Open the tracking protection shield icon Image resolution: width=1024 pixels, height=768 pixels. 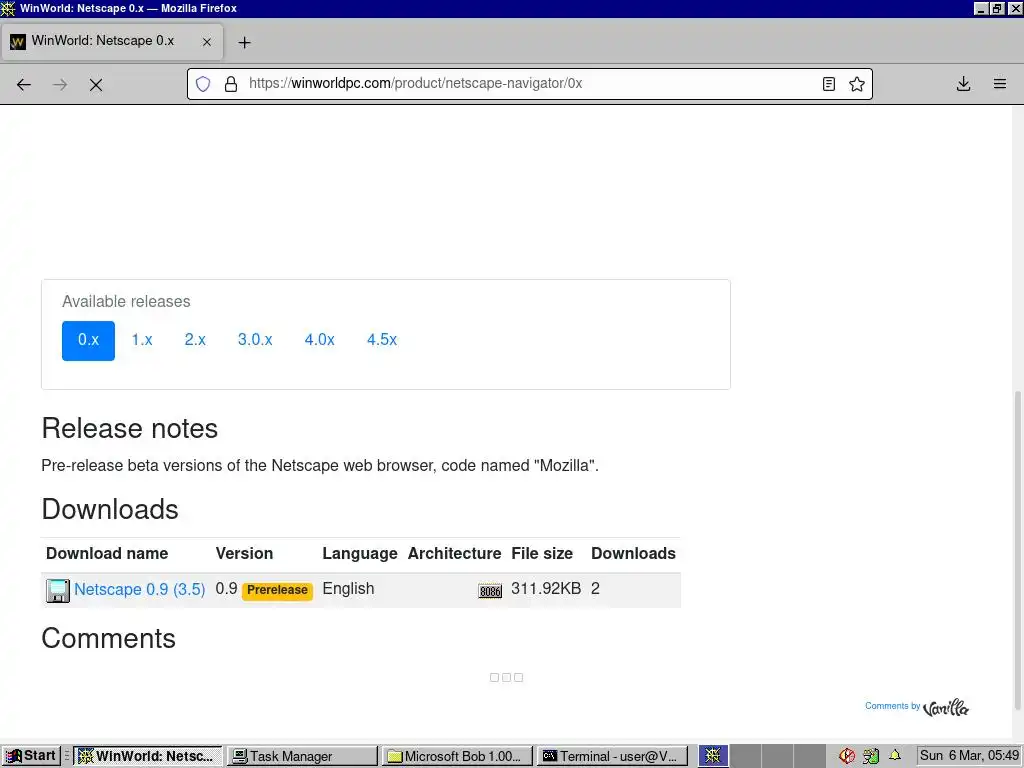(x=203, y=84)
